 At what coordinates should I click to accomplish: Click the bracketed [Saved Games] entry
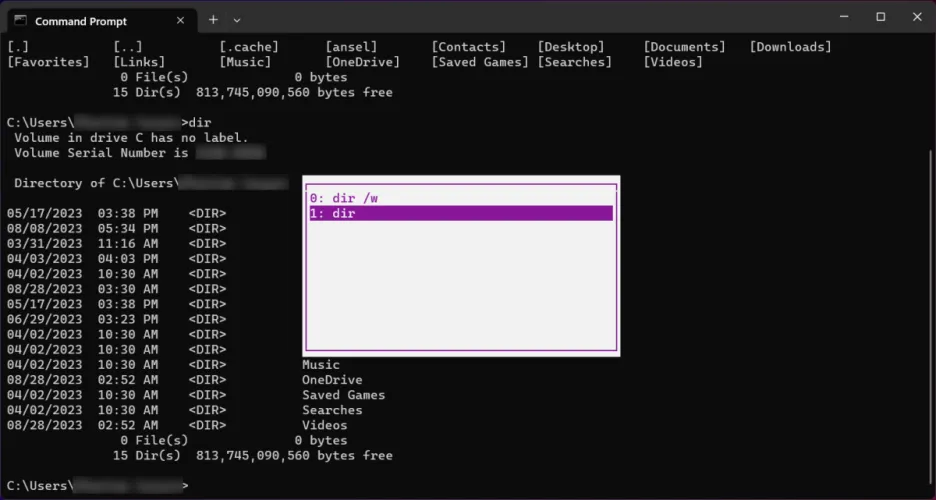[x=480, y=62]
